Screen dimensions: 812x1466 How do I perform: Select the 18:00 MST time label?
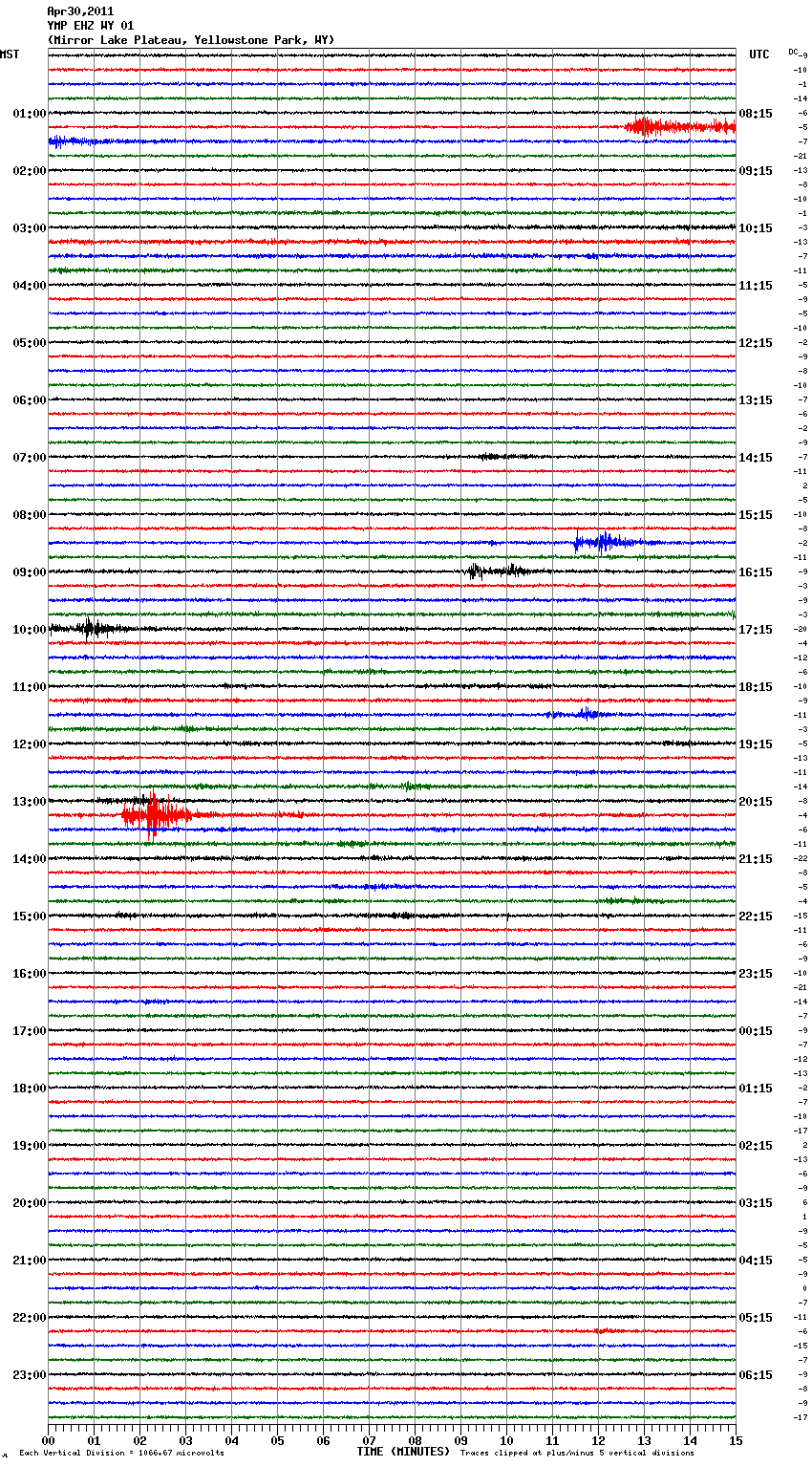(30, 1089)
